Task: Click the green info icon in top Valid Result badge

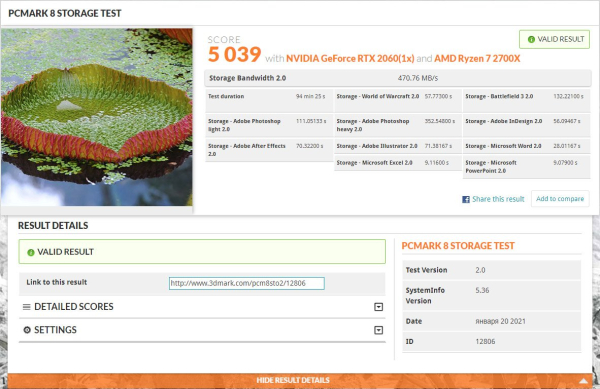Action: [531, 39]
